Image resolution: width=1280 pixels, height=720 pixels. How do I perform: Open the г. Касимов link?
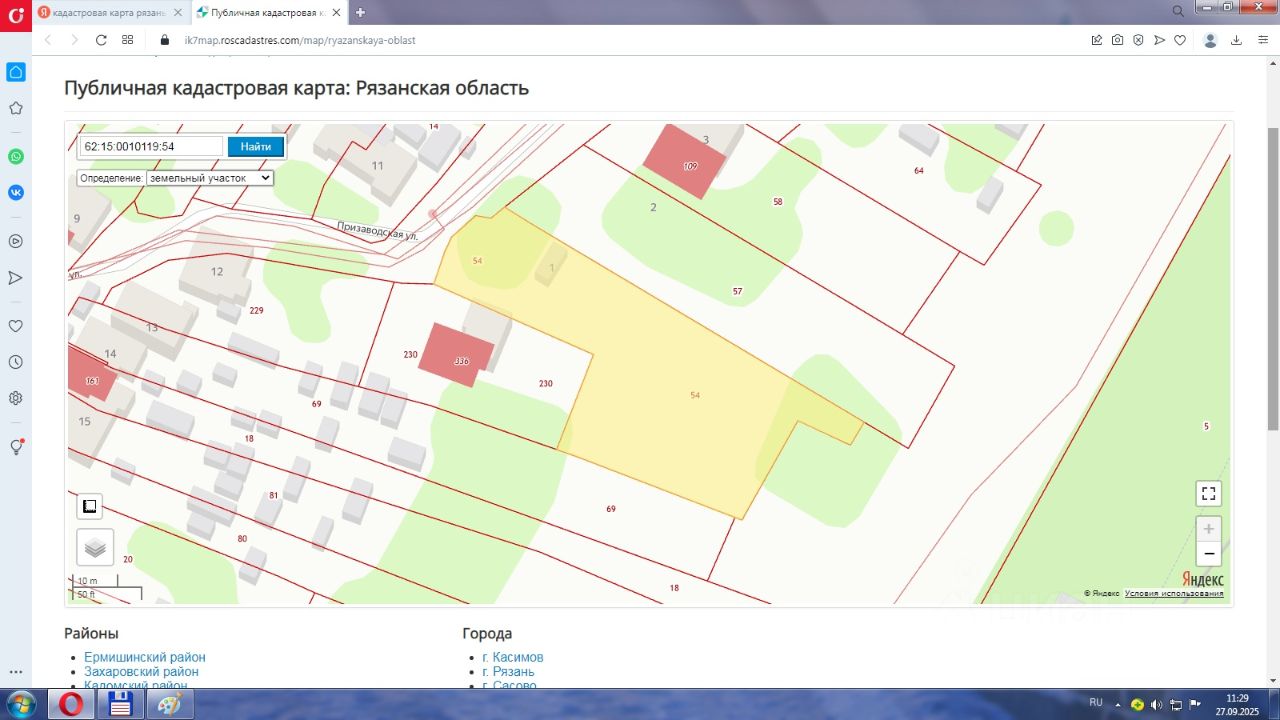(x=513, y=657)
